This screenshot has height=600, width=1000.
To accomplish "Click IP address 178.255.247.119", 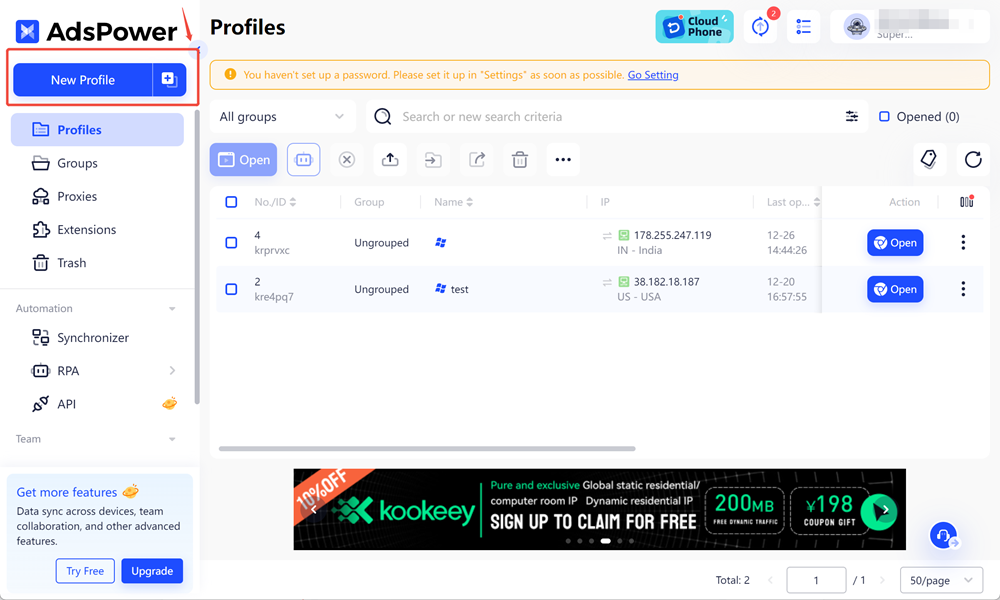I will point(672,235).
